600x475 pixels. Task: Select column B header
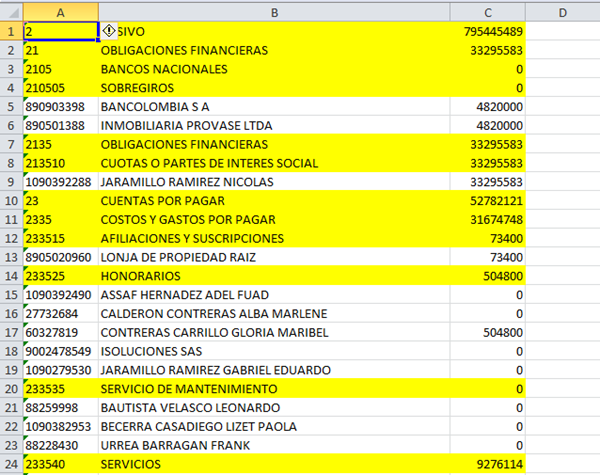coord(273,11)
